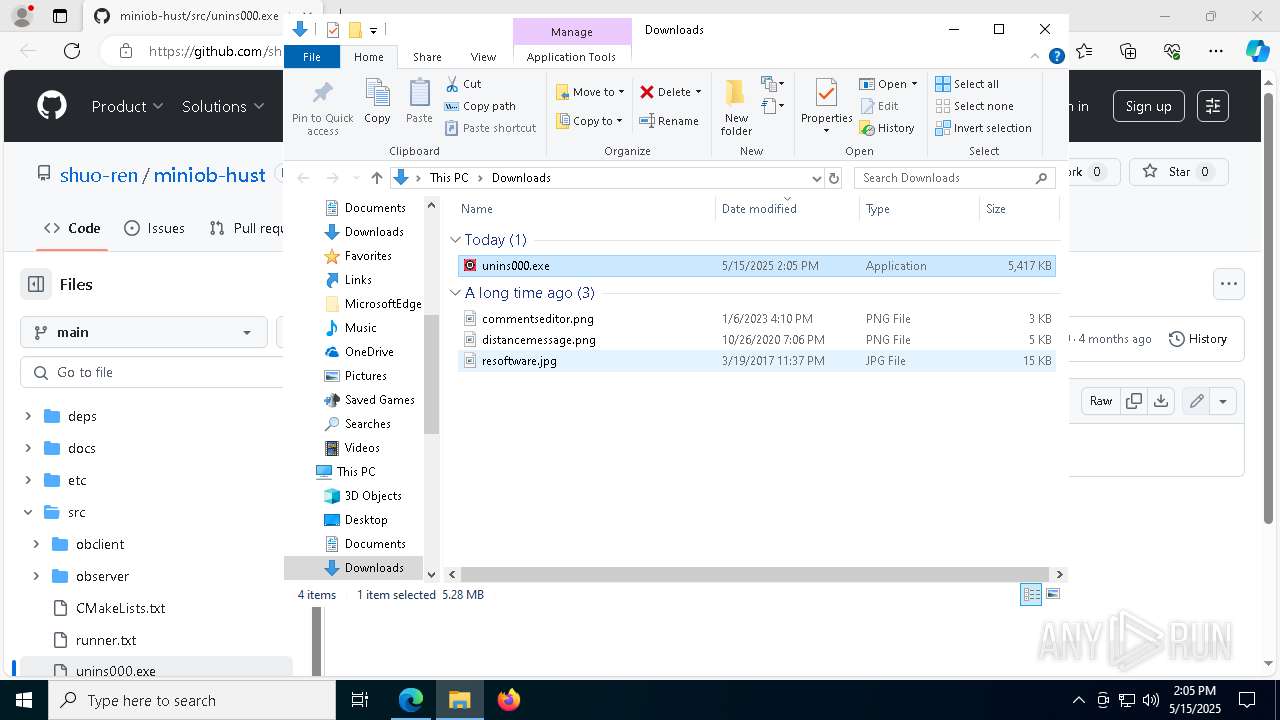Click the Paste ribbon icon
Image resolution: width=1280 pixels, height=720 pixels.
419,102
